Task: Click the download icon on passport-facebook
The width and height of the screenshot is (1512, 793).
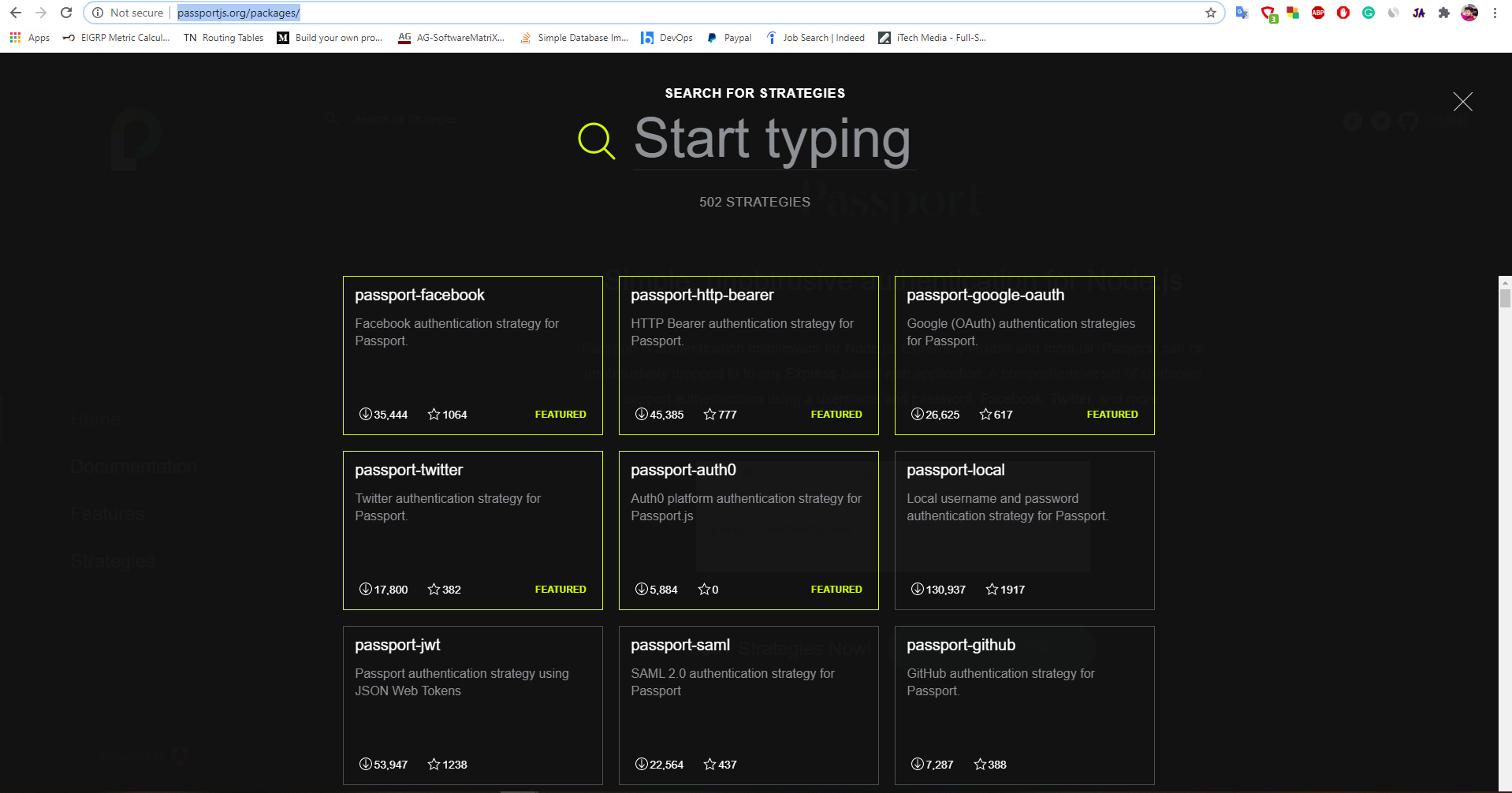Action: pos(365,414)
